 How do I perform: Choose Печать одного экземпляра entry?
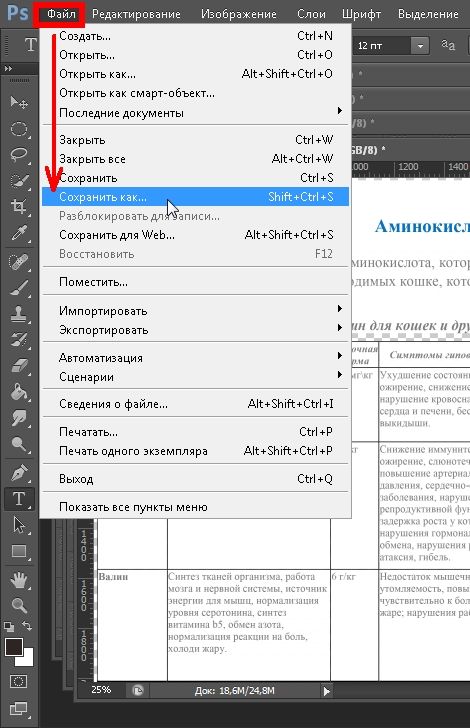click(x=196, y=451)
